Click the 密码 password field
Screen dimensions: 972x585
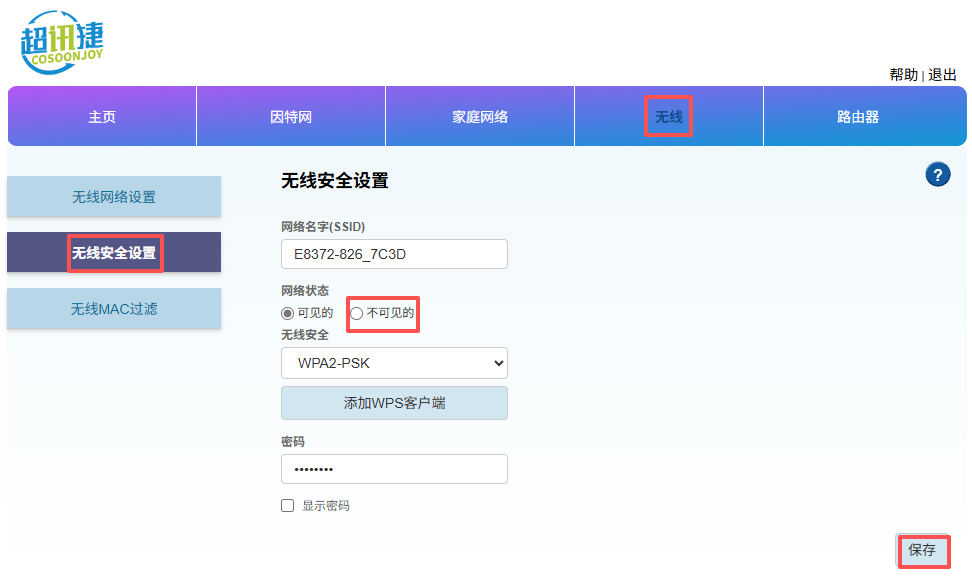pyautogui.click(x=394, y=468)
